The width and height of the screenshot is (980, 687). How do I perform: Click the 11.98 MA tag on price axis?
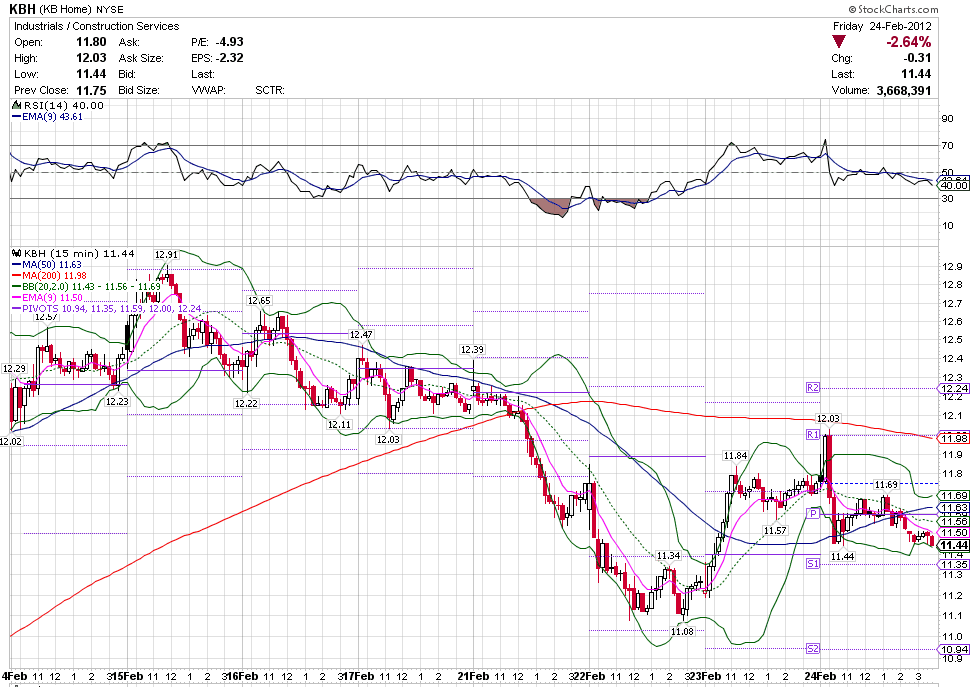(x=954, y=438)
